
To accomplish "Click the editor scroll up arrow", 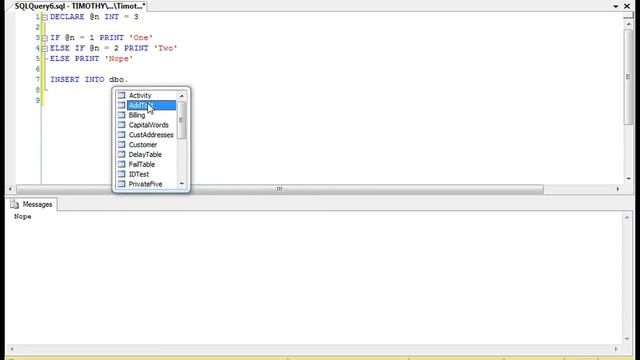I will pyautogui.click(x=628, y=24).
